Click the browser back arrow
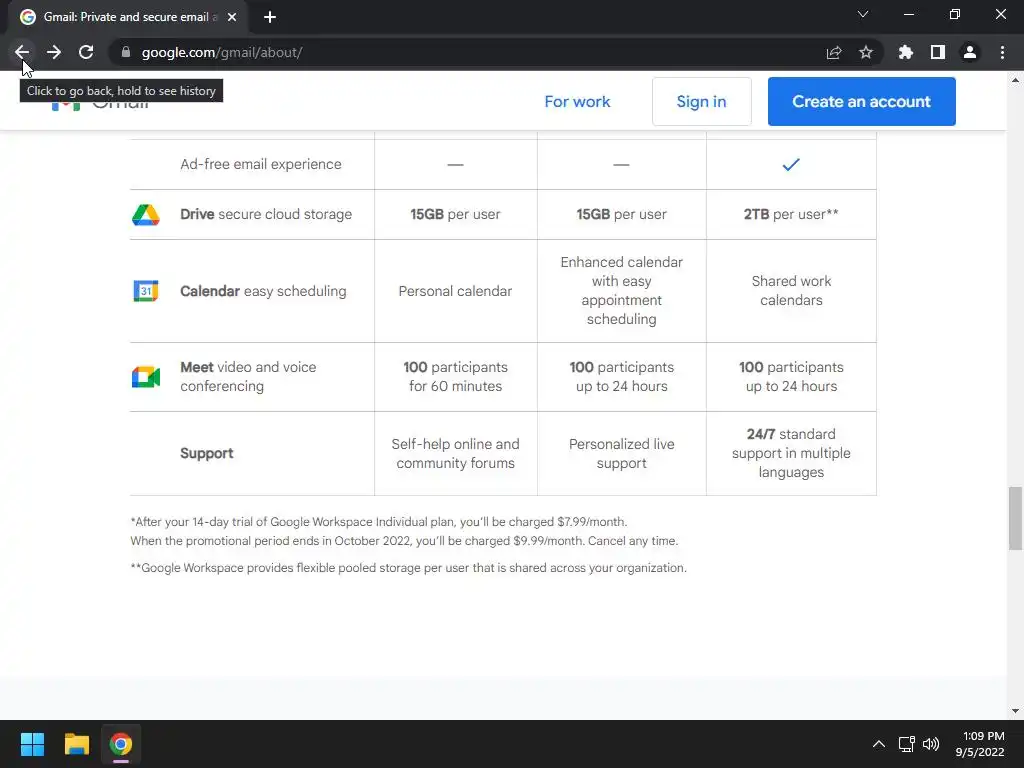This screenshot has height=768, width=1024. pyautogui.click(x=22, y=52)
